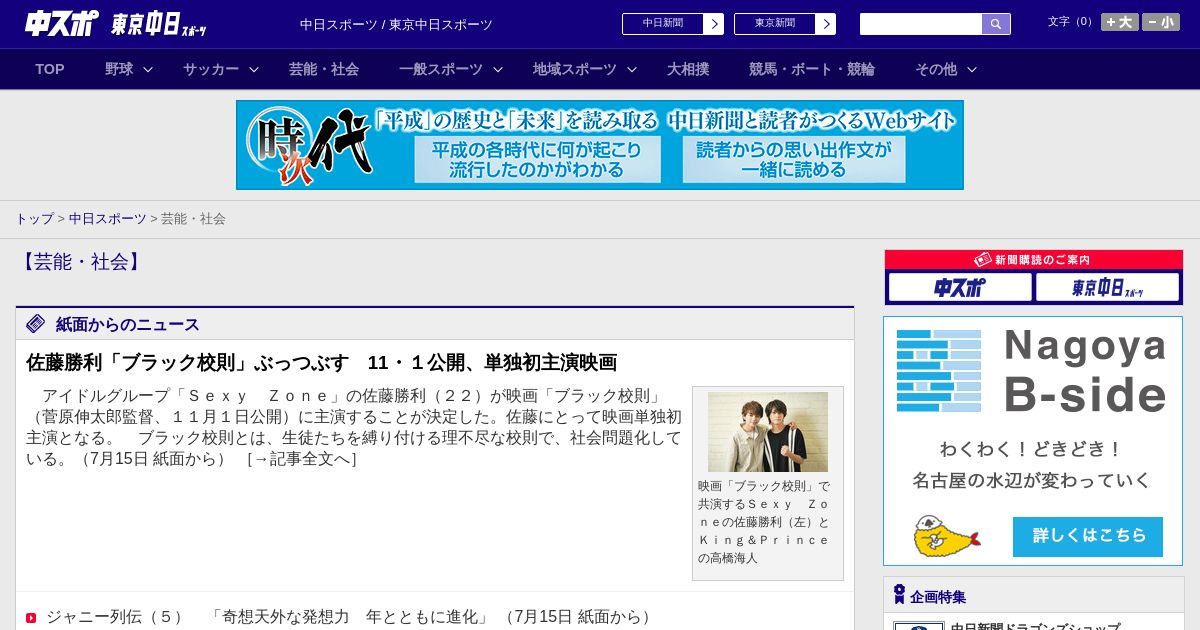Click the 中スポ logo in header
Screen dimensions: 1200x630
coord(61,23)
